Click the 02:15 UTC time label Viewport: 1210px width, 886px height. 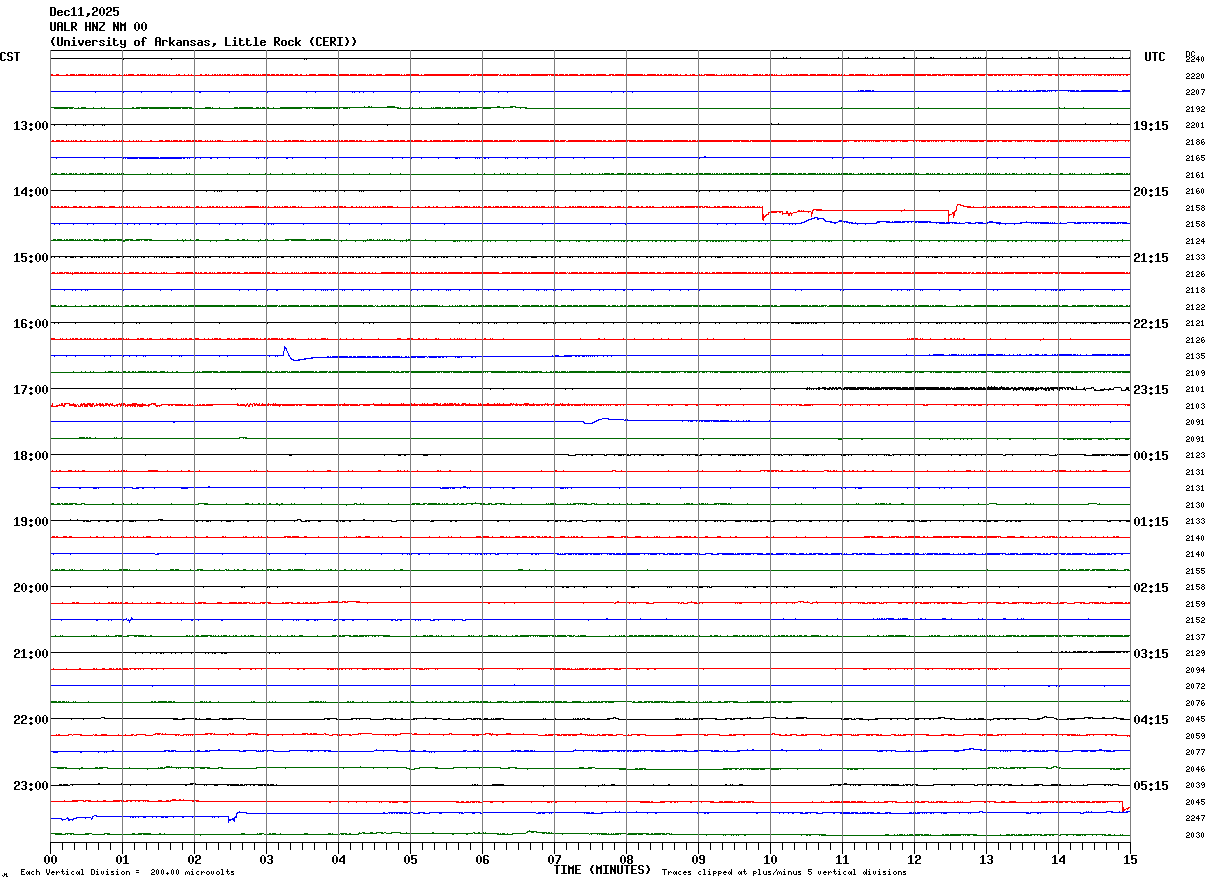coord(1151,587)
